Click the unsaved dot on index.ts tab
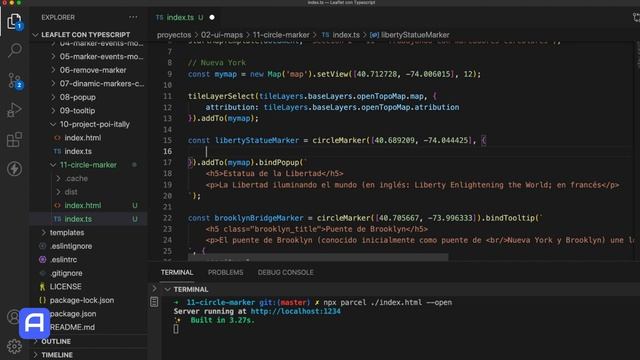This screenshot has width=640, height=360. click(x=212, y=18)
